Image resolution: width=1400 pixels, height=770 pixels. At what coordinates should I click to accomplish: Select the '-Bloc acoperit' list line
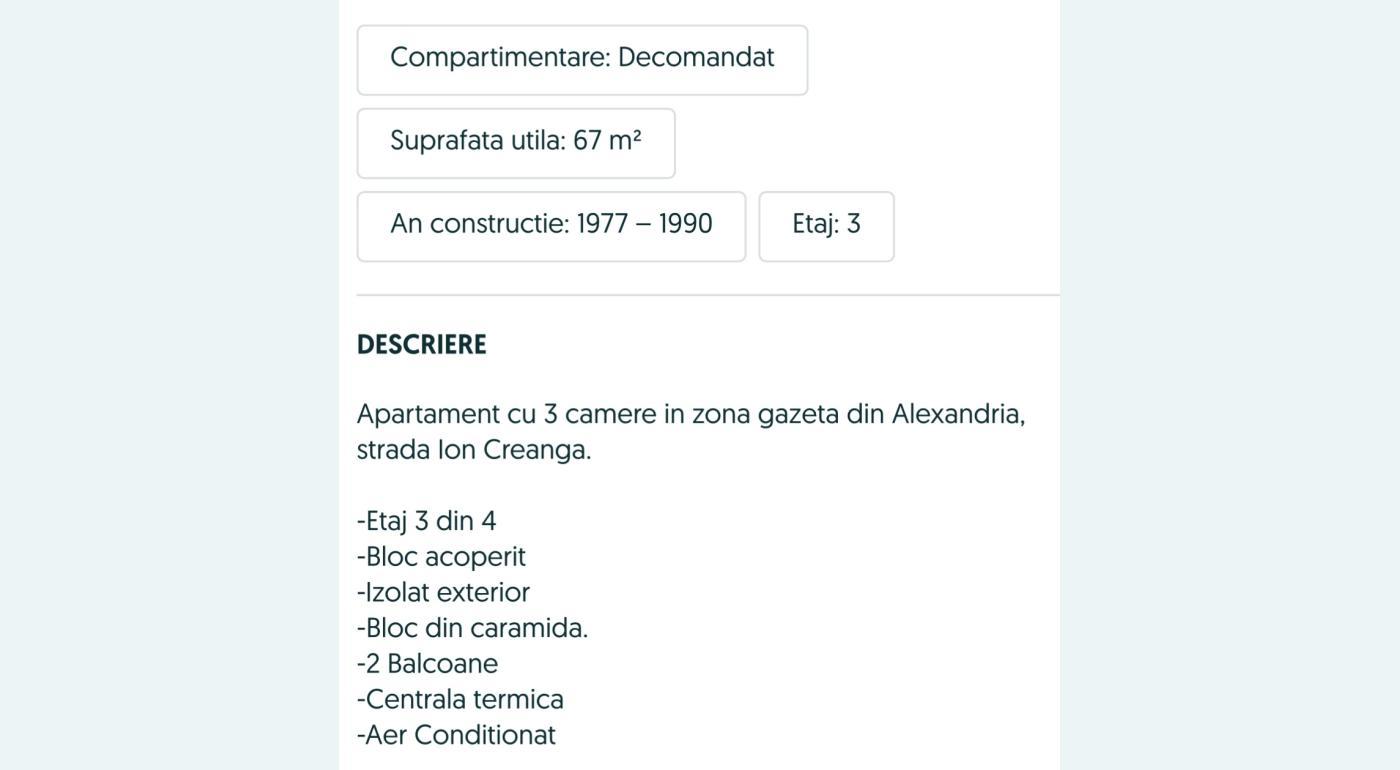click(x=441, y=557)
